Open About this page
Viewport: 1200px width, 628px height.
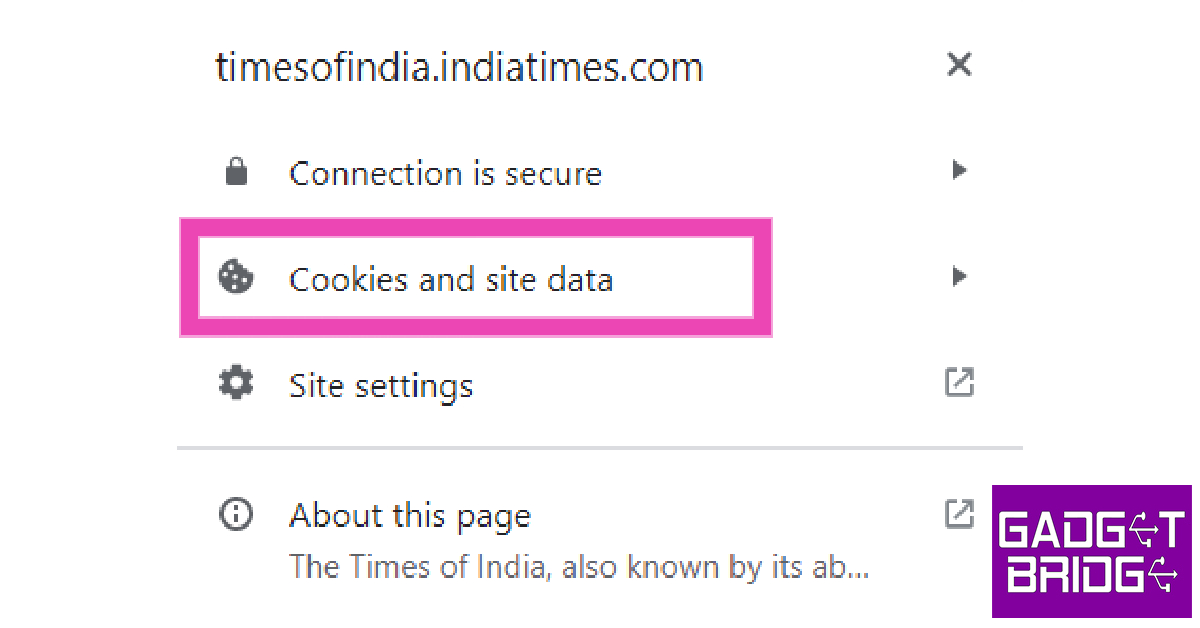409,516
